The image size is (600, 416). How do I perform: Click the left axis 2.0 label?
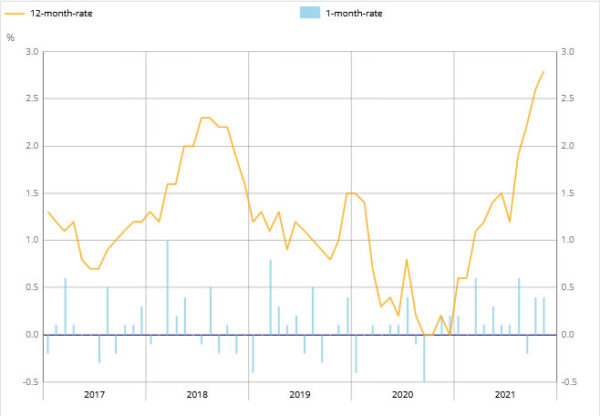click(x=32, y=146)
